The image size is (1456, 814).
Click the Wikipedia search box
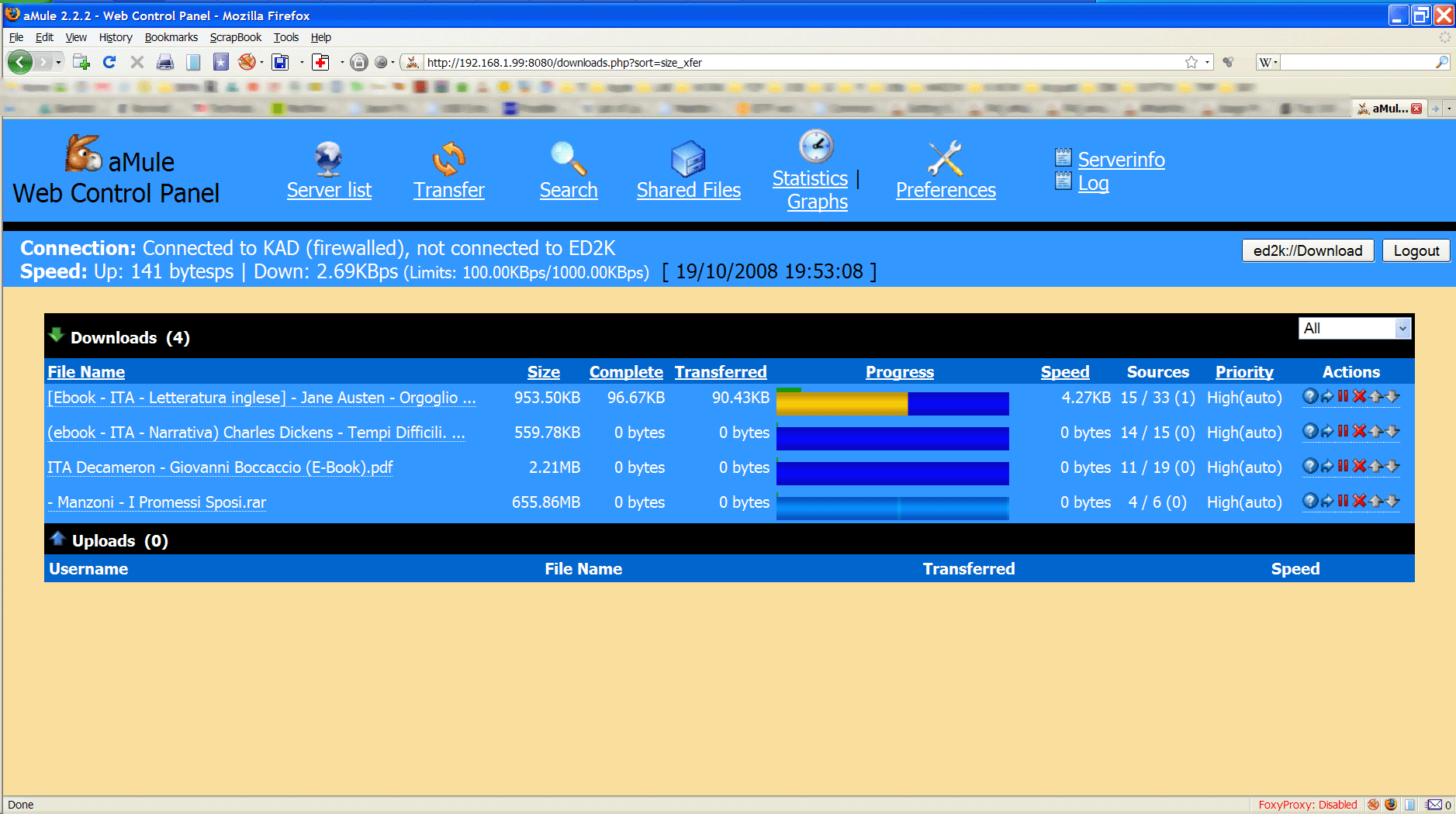[x=1357, y=62]
